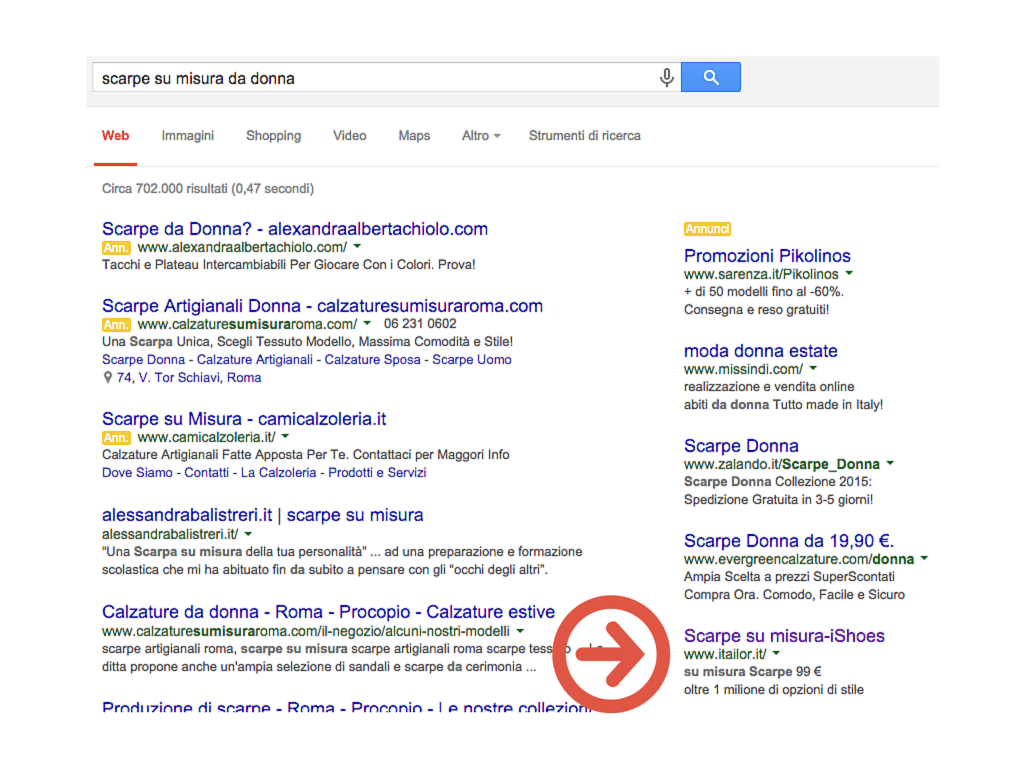Click the blue magnifier search button
The height and width of the screenshot is (768, 1024).
point(711,77)
